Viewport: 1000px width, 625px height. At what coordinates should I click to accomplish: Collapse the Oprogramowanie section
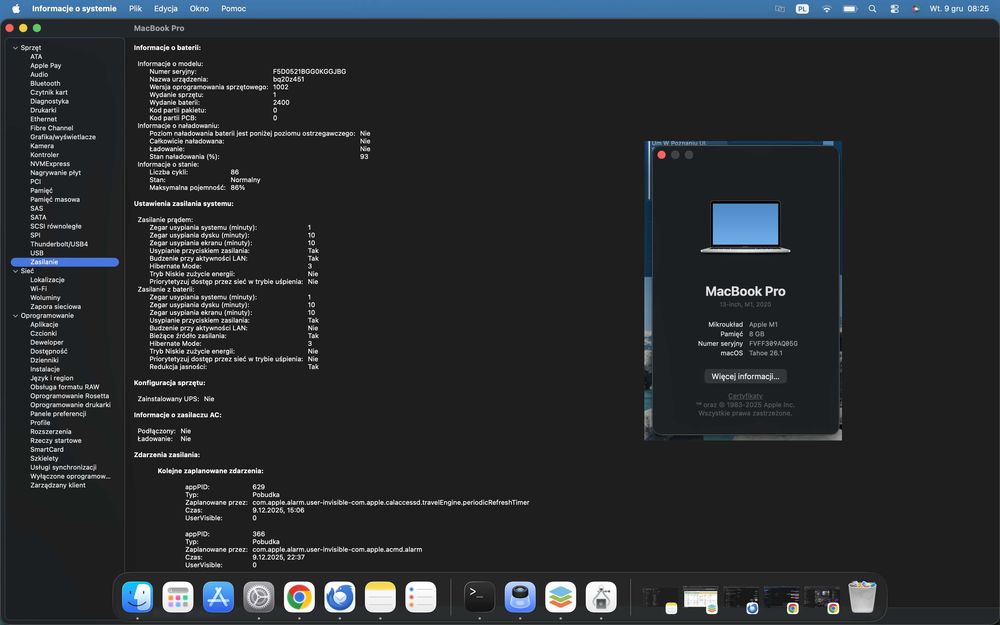coord(15,316)
